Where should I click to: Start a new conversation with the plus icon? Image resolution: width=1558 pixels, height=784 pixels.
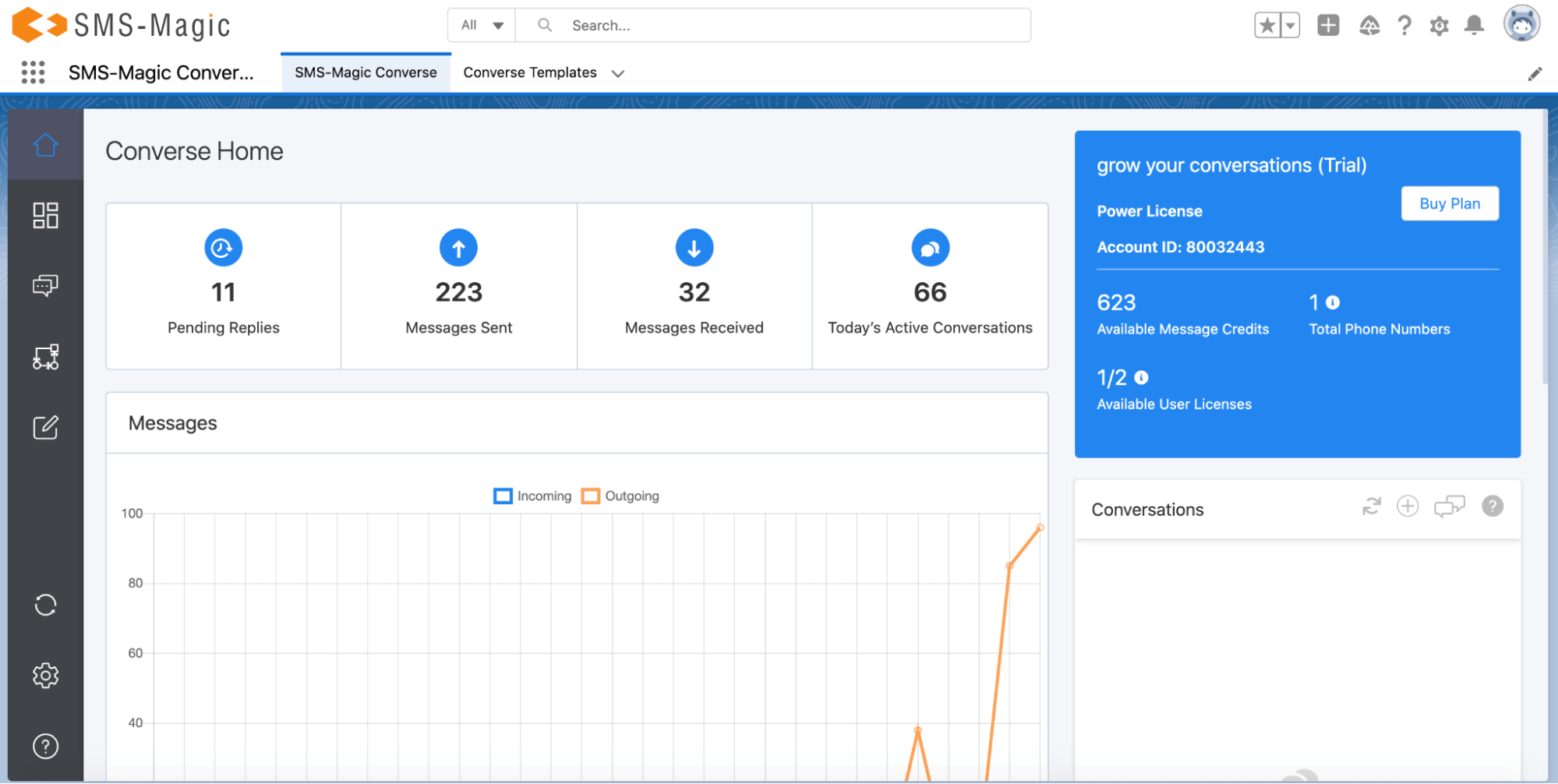[x=1408, y=507]
